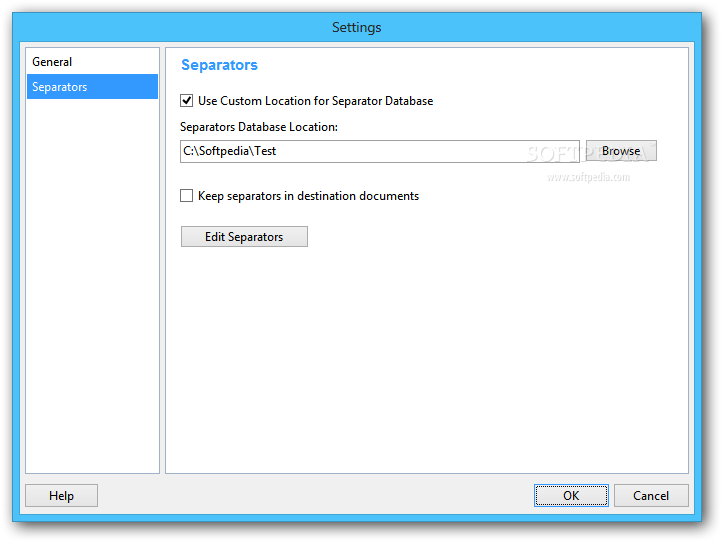This screenshot has height=542, width=722.
Task: Browse for separator database folder
Action: (621, 151)
